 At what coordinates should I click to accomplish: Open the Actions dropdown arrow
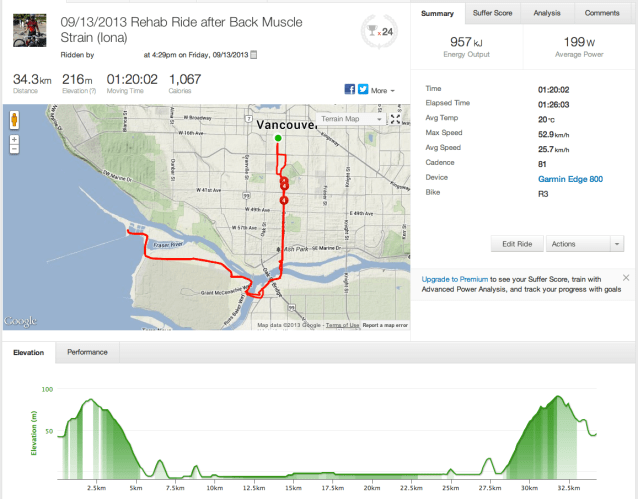tap(617, 244)
